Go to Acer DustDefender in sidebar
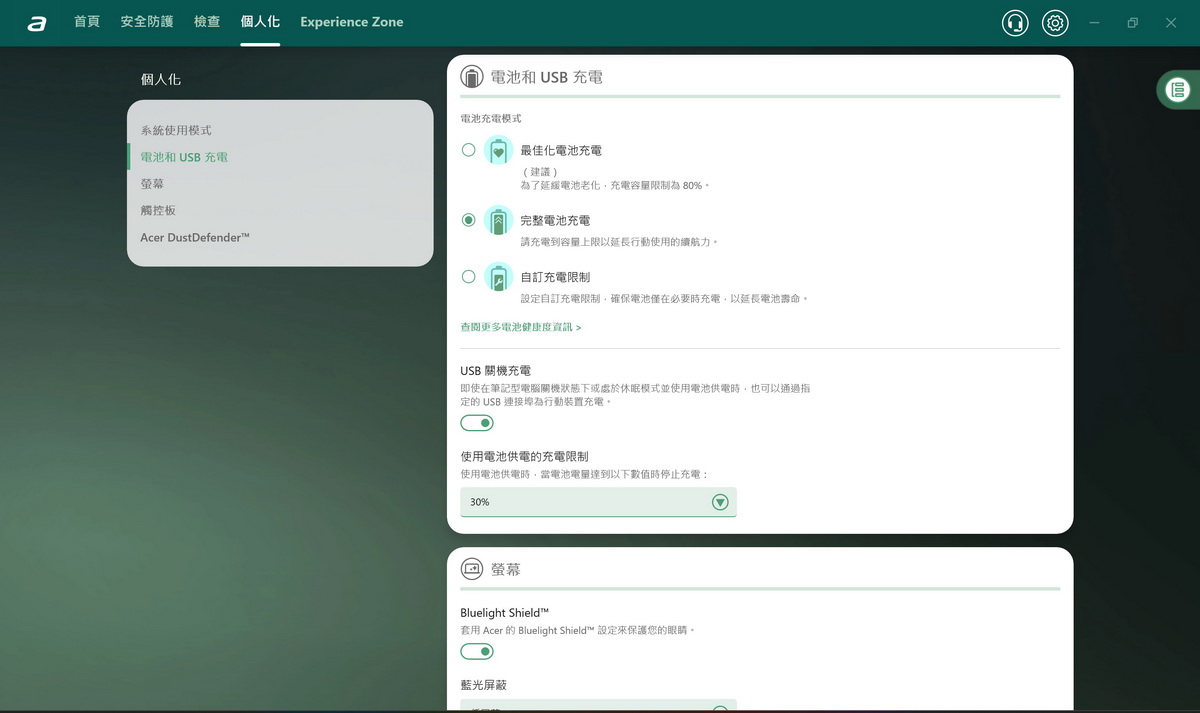The height and width of the screenshot is (713, 1200). [195, 238]
